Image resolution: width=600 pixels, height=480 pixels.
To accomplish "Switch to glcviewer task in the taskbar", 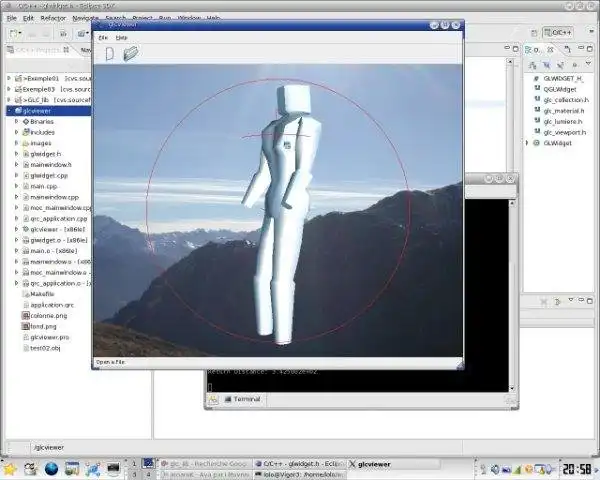I will coord(371,464).
